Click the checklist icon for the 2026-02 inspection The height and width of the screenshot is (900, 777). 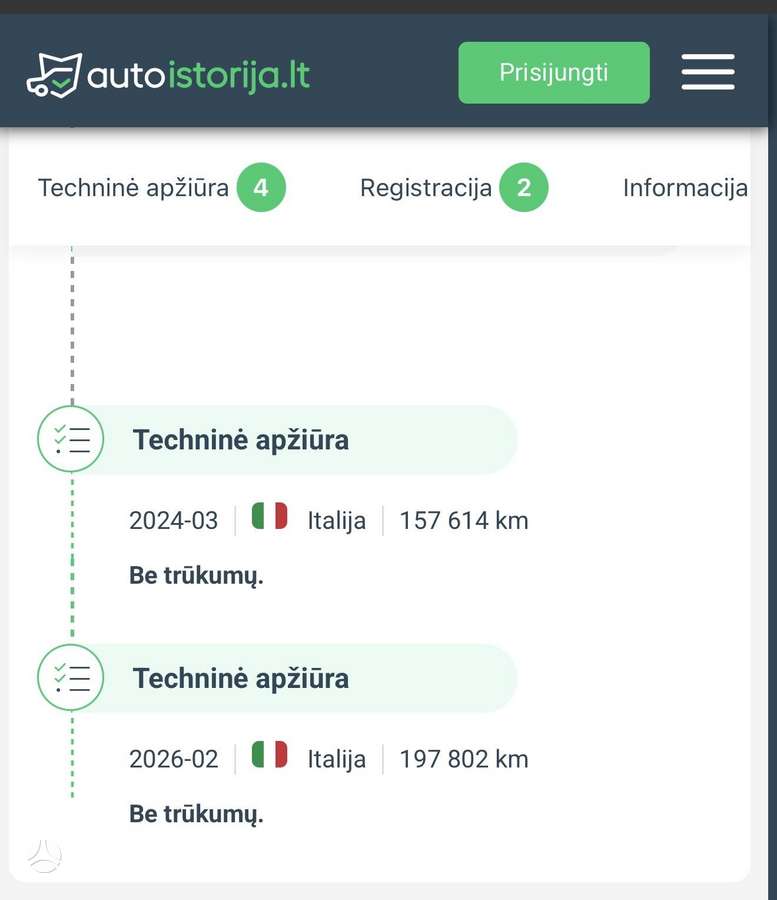pyautogui.click(x=71, y=677)
